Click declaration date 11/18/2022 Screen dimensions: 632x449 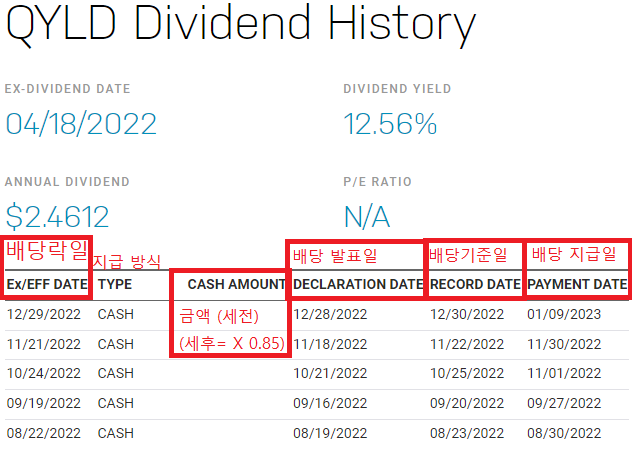click(x=330, y=344)
